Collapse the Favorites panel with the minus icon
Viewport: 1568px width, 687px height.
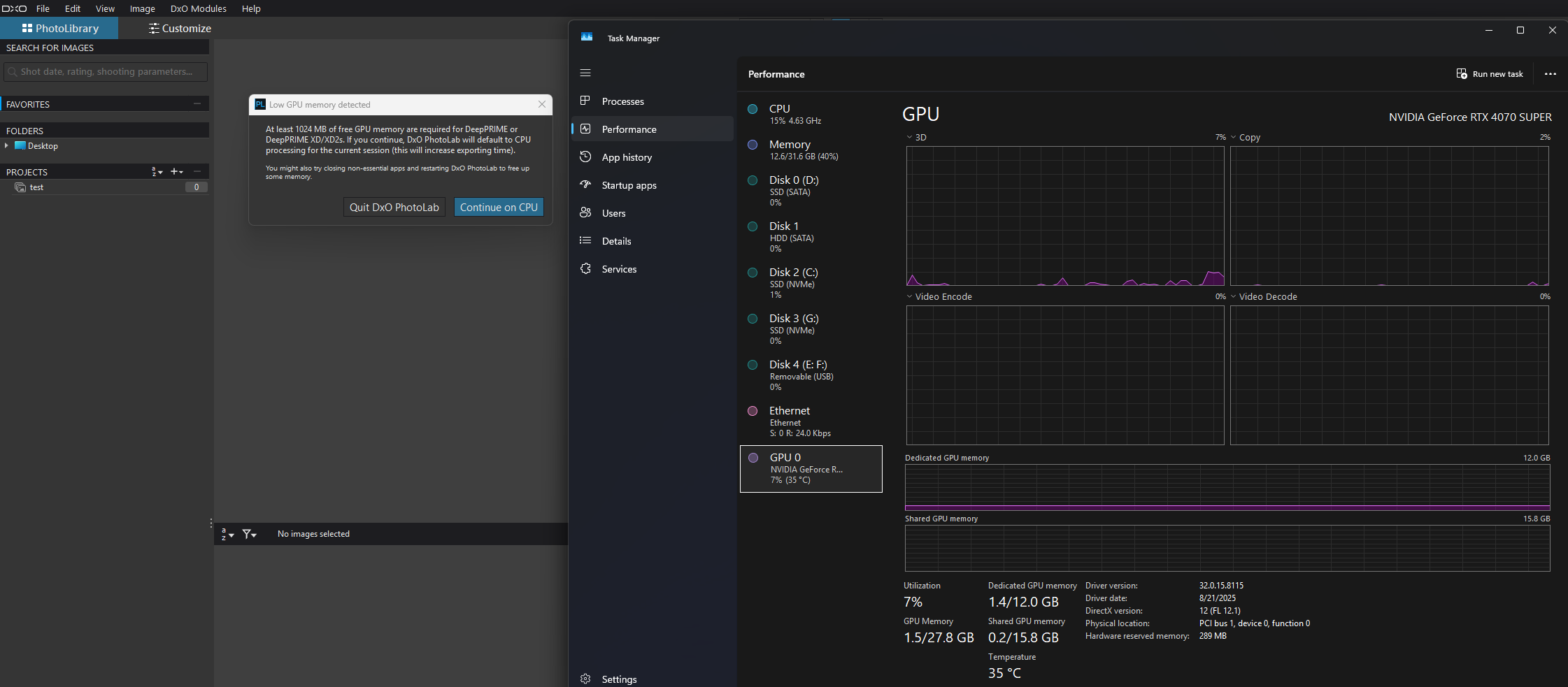point(197,103)
